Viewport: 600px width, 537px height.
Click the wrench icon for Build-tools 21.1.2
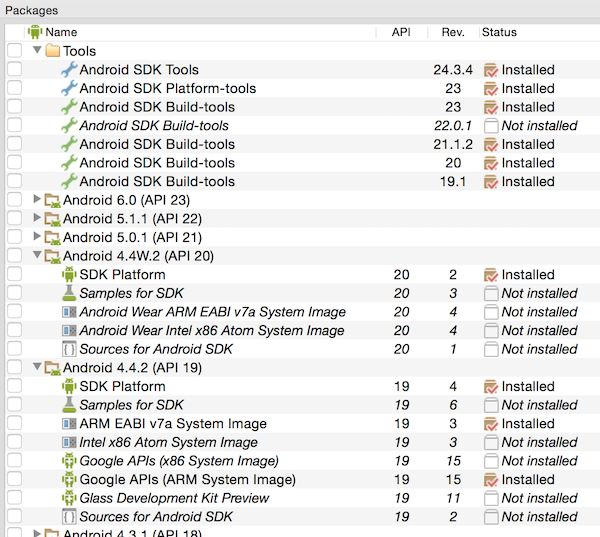click(69, 144)
